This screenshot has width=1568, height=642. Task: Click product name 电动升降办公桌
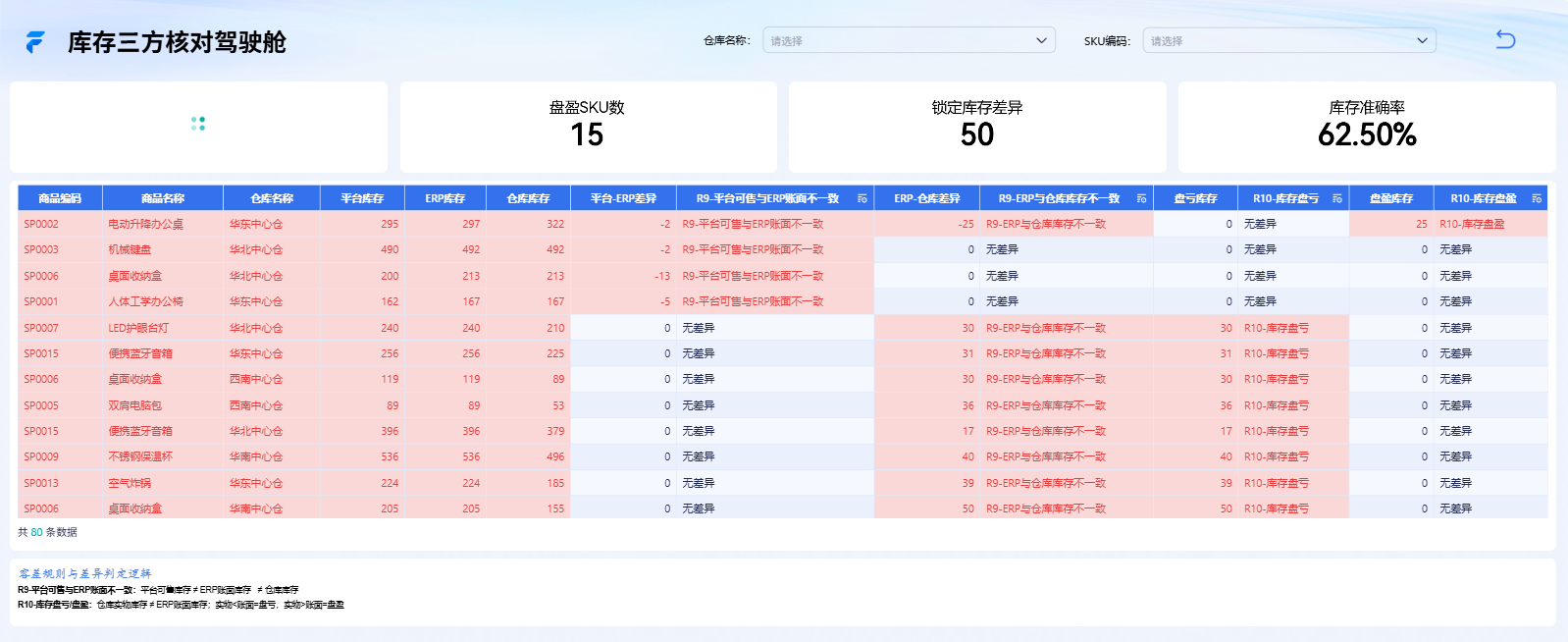pyautogui.click(x=145, y=224)
